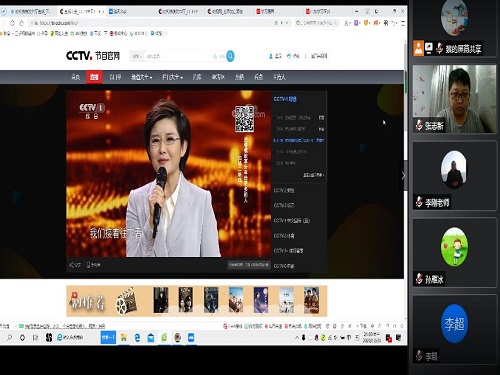Viewport: 500px width, 375px height.
Task: Select 李超's blue avatar circle
Action: (x=454, y=324)
